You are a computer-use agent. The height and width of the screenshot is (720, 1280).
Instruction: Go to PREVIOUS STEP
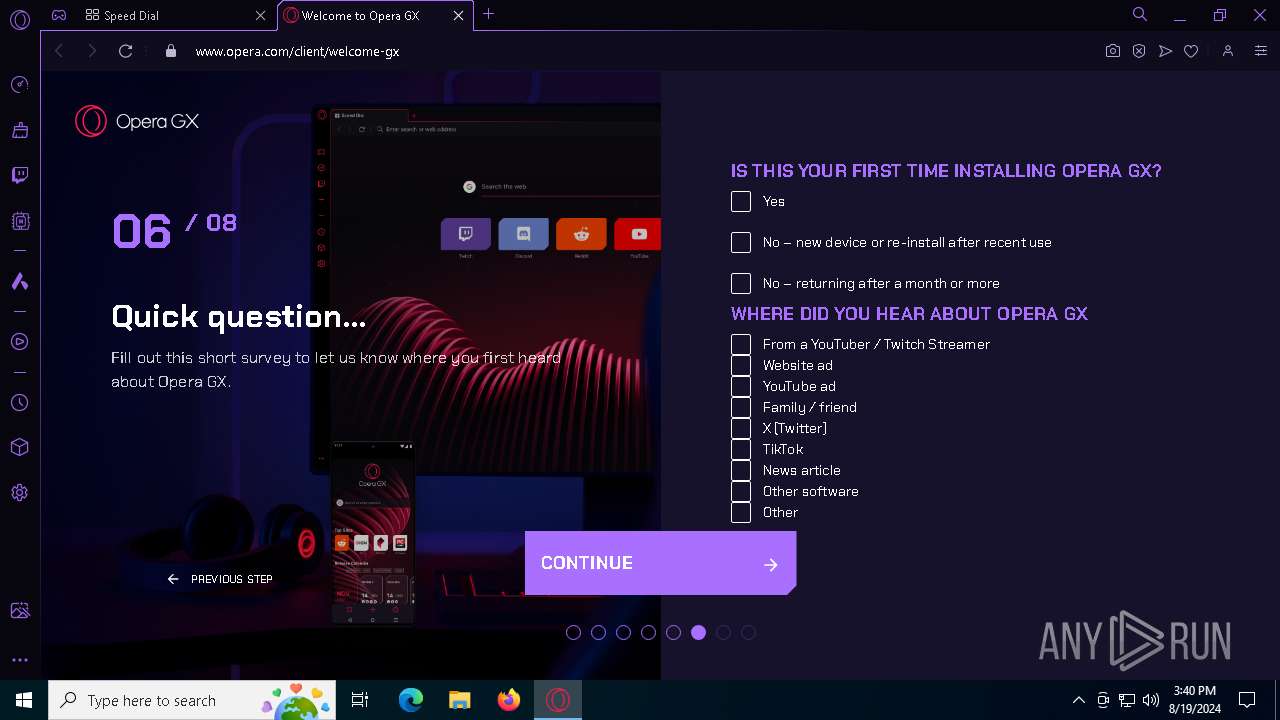pos(220,579)
